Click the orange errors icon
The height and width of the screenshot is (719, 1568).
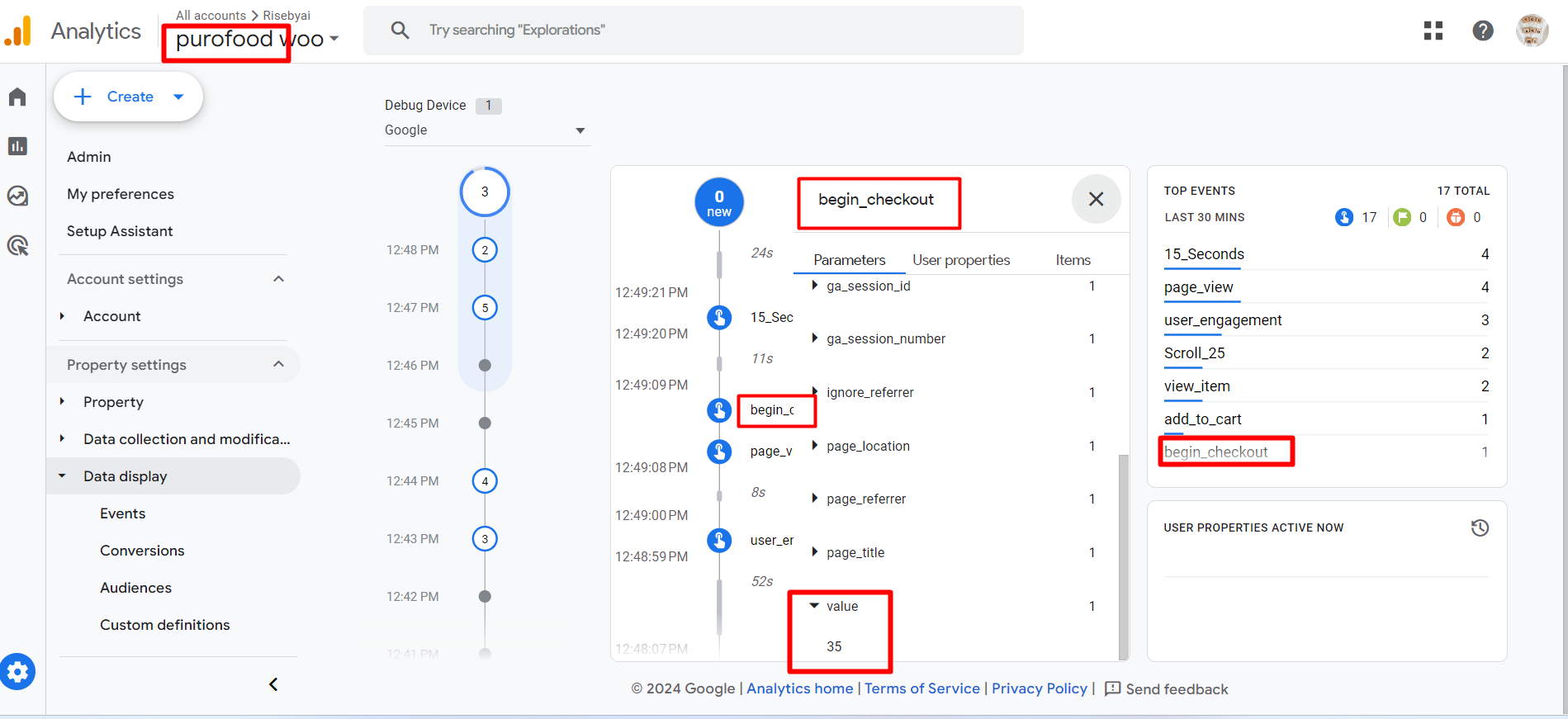tap(1456, 217)
